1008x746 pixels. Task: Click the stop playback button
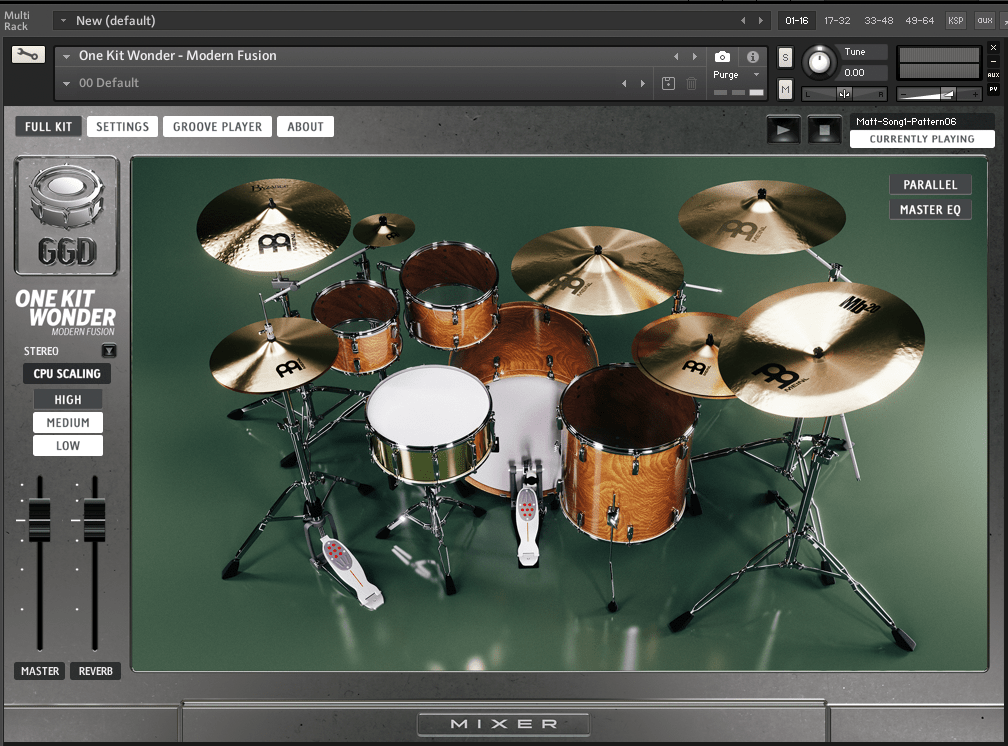(823, 128)
